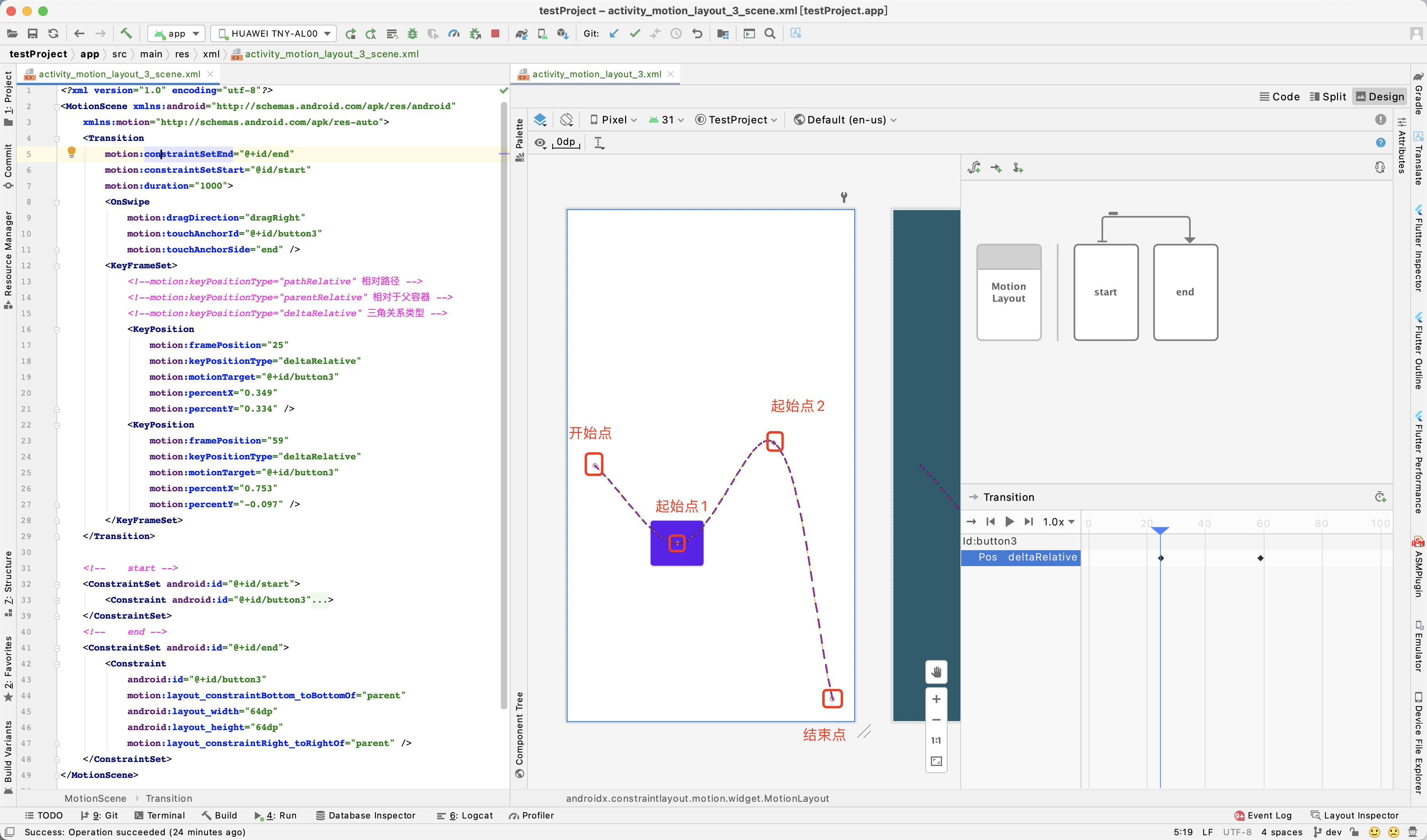This screenshot has height=840, width=1427.
Task: Open the Profiler with the gauge icon
Action: [x=454, y=33]
